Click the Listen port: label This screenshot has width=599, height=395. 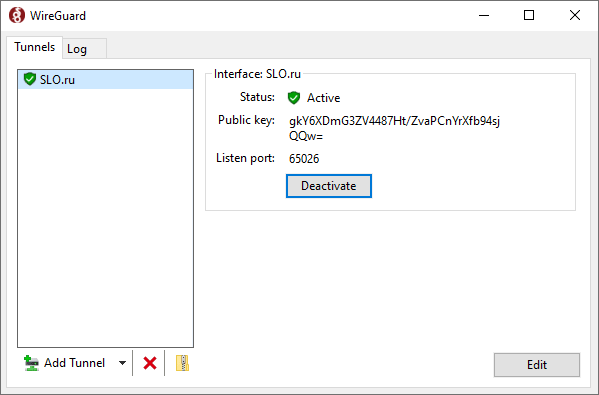click(x=245, y=158)
